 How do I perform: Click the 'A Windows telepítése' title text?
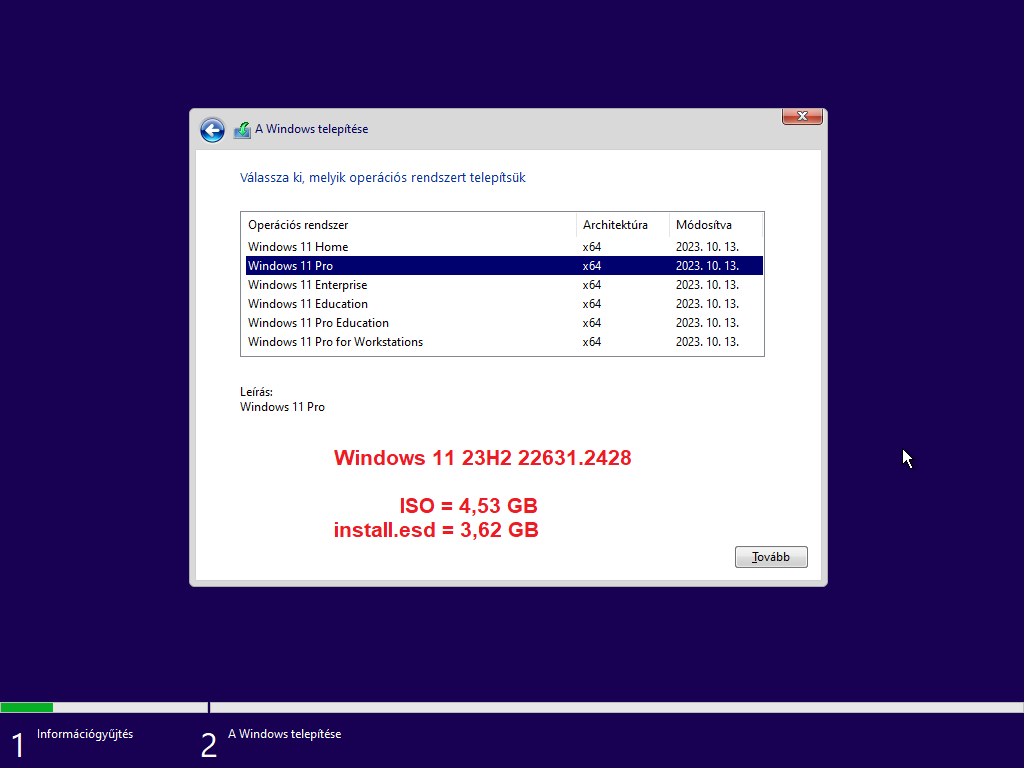312,129
